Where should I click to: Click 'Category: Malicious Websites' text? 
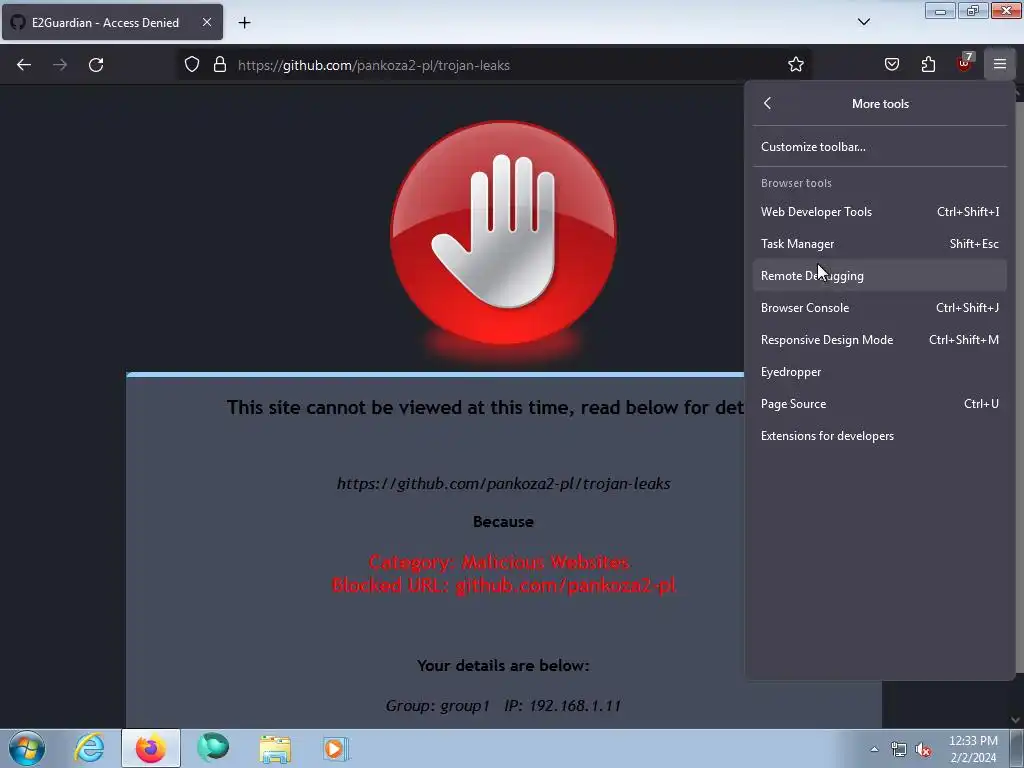[500, 562]
